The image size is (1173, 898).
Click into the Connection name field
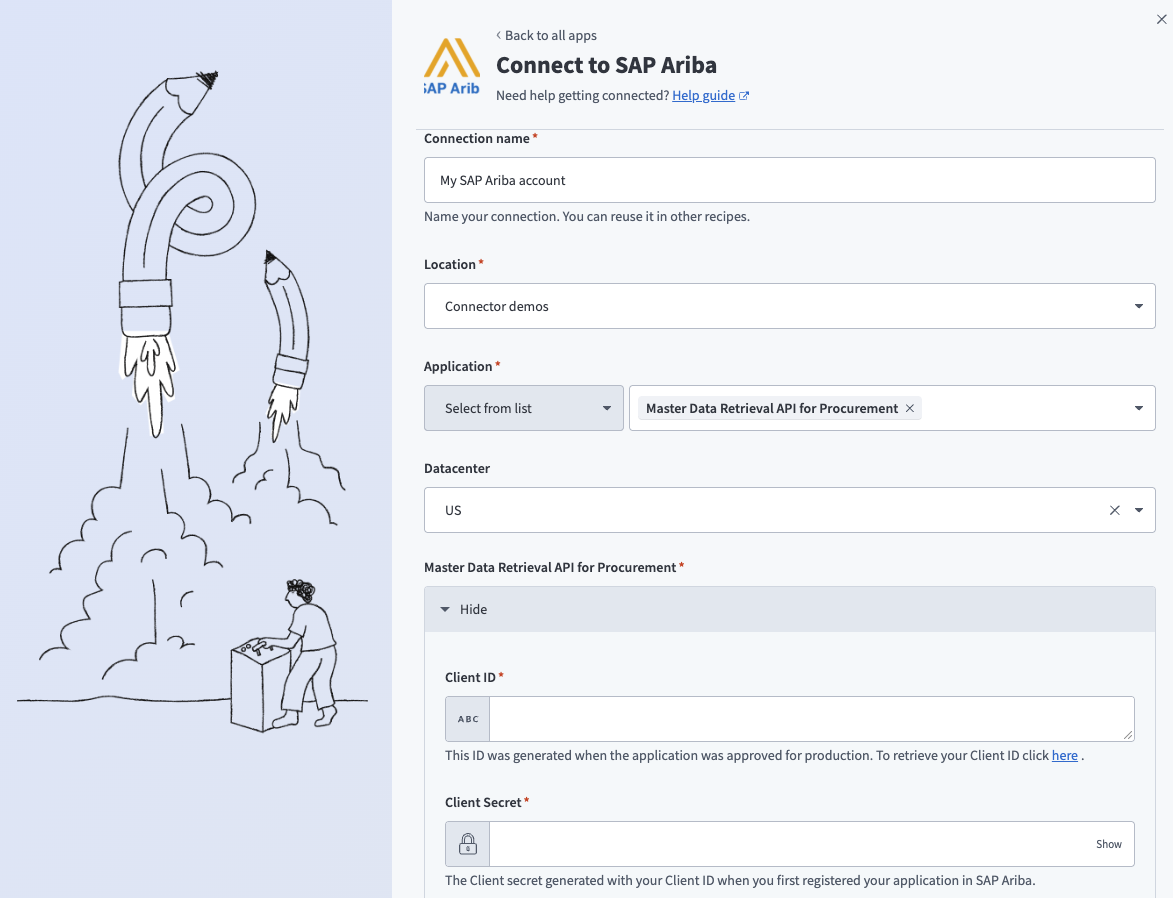[789, 180]
